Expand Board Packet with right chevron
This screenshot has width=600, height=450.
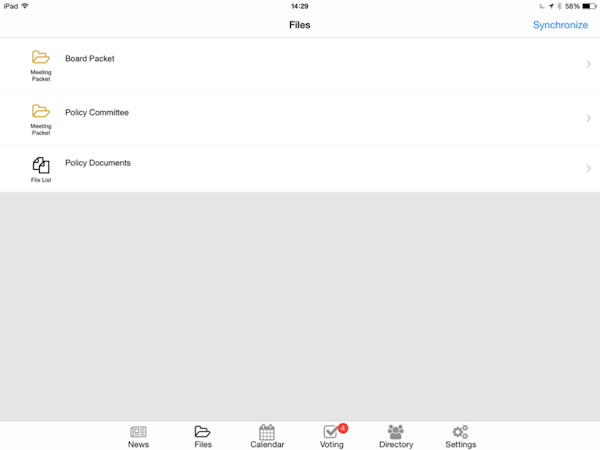coord(589,64)
